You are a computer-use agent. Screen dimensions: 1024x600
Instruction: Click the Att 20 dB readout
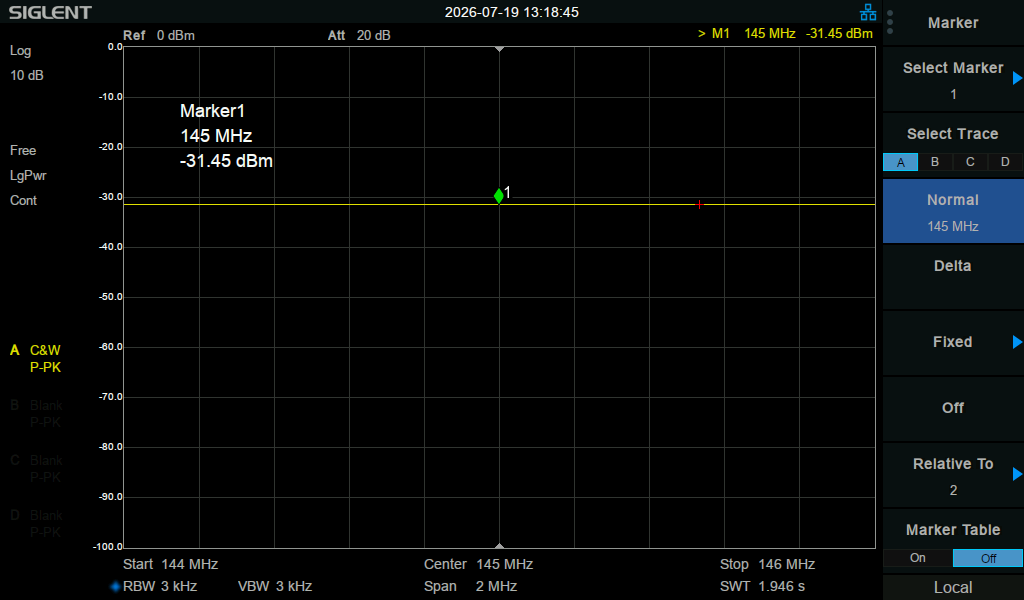pyautogui.click(x=359, y=35)
